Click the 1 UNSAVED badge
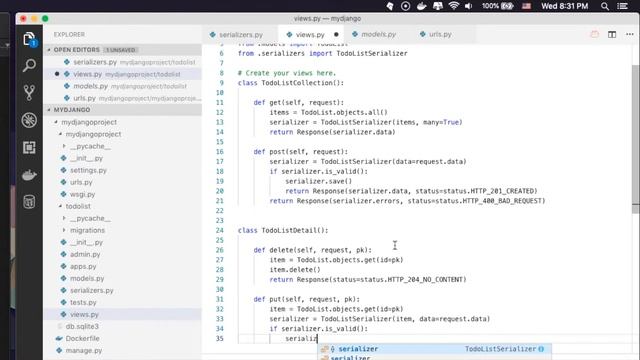 click(120, 50)
